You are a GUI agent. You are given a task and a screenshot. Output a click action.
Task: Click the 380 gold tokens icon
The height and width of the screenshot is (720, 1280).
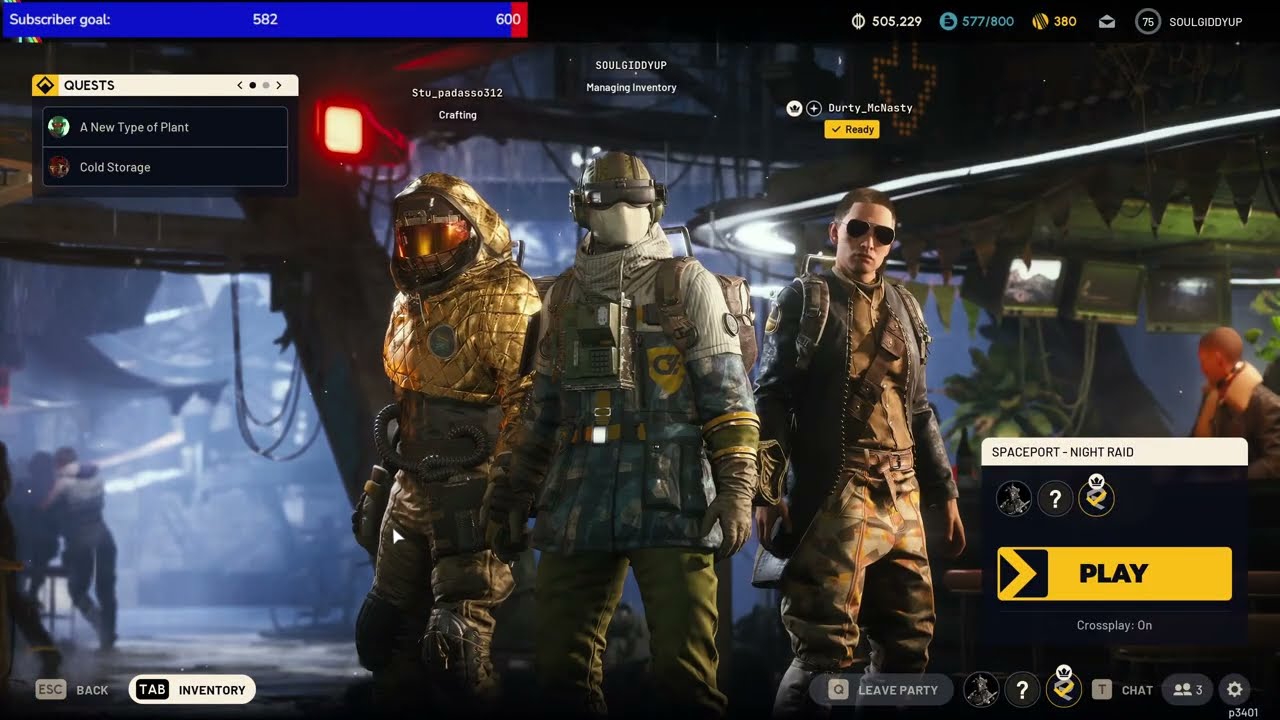(x=1040, y=21)
